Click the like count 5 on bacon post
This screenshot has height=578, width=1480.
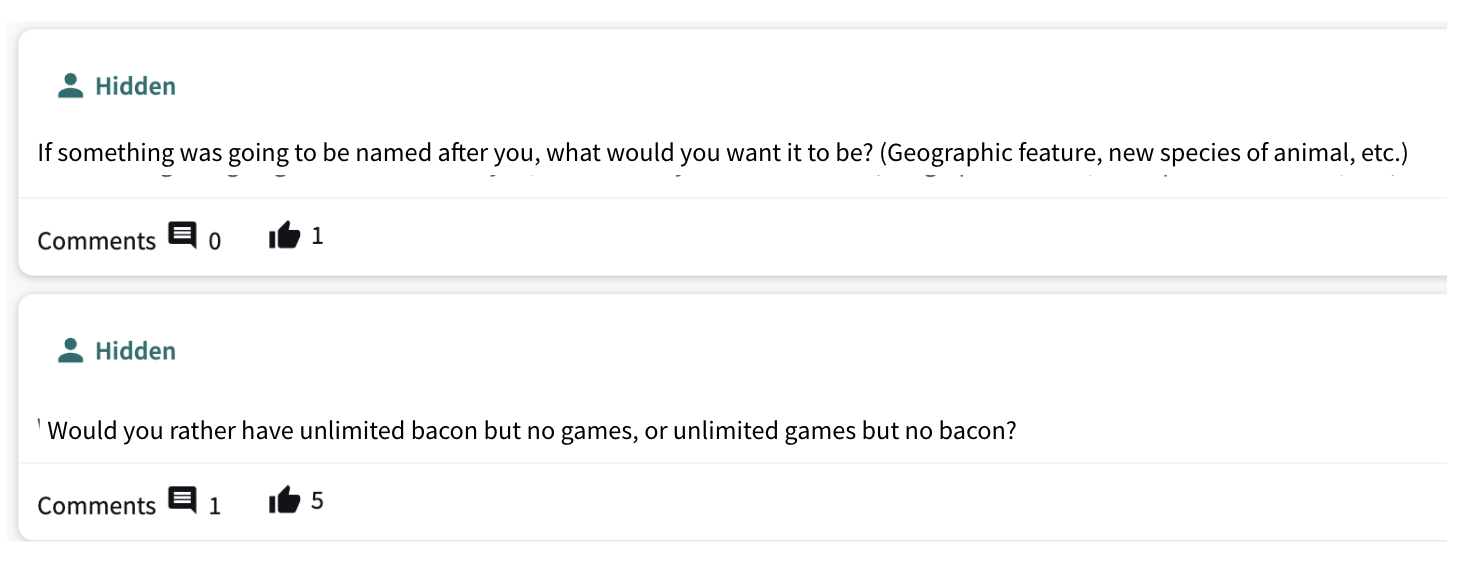click(317, 501)
